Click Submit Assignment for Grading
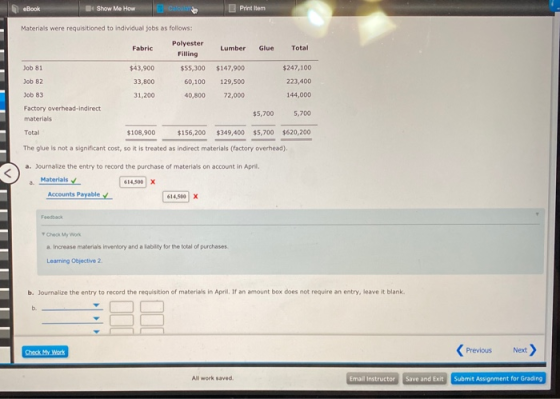The width and height of the screenshot is (560, 399). coord(498,379)
